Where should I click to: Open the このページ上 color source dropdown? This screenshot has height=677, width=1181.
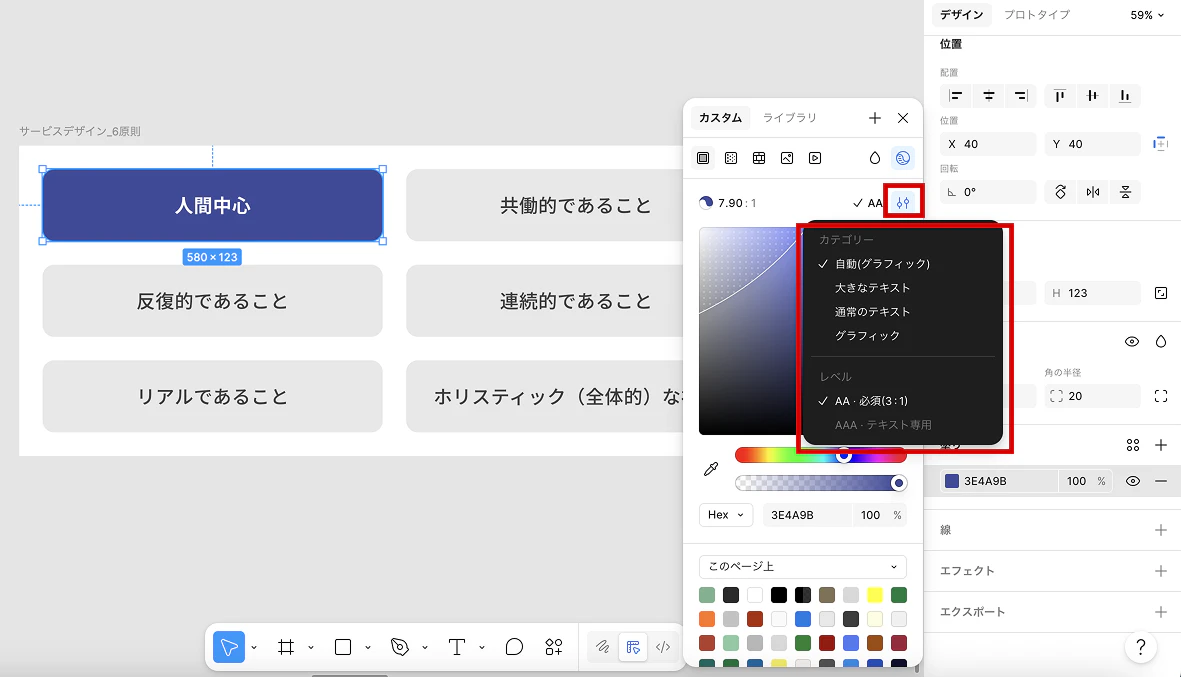pos(802,566)
